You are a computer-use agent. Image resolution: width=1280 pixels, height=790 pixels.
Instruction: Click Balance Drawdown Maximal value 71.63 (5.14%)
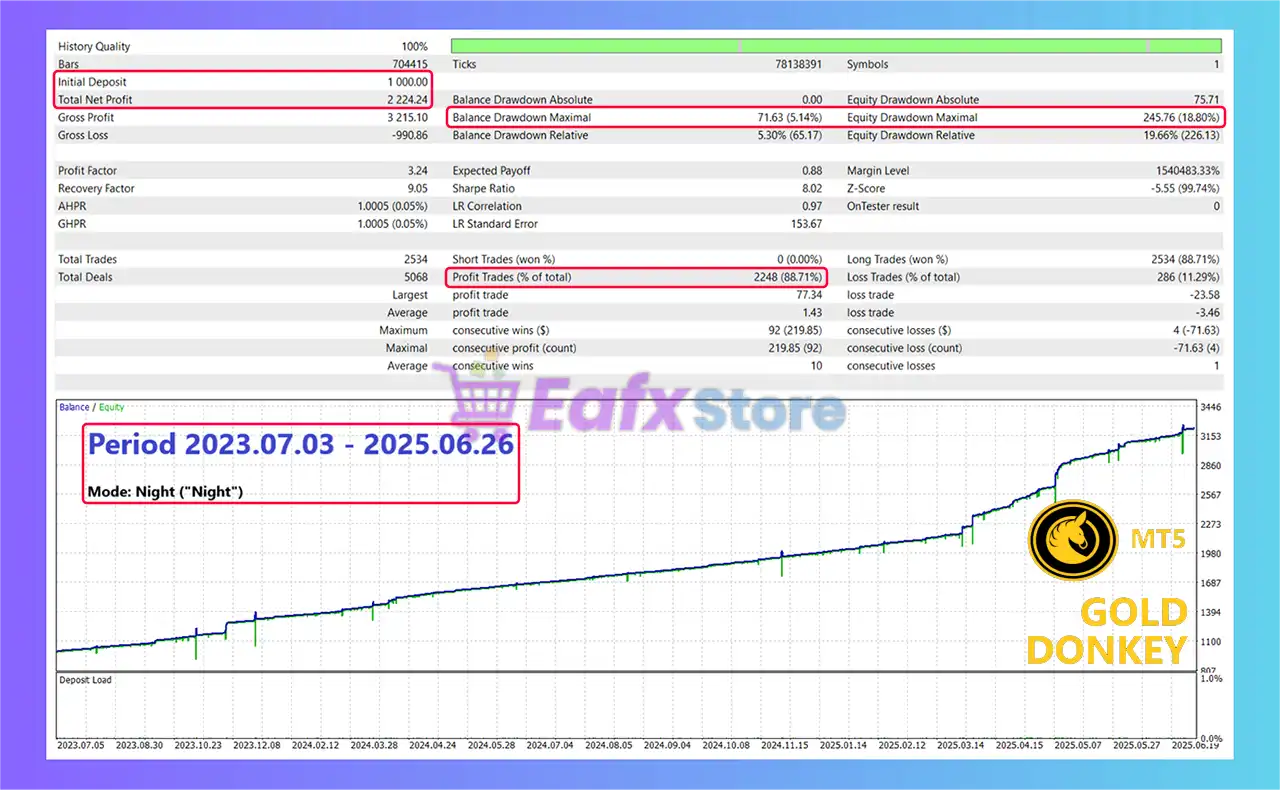pyautogui.click(x=790, y=118)
